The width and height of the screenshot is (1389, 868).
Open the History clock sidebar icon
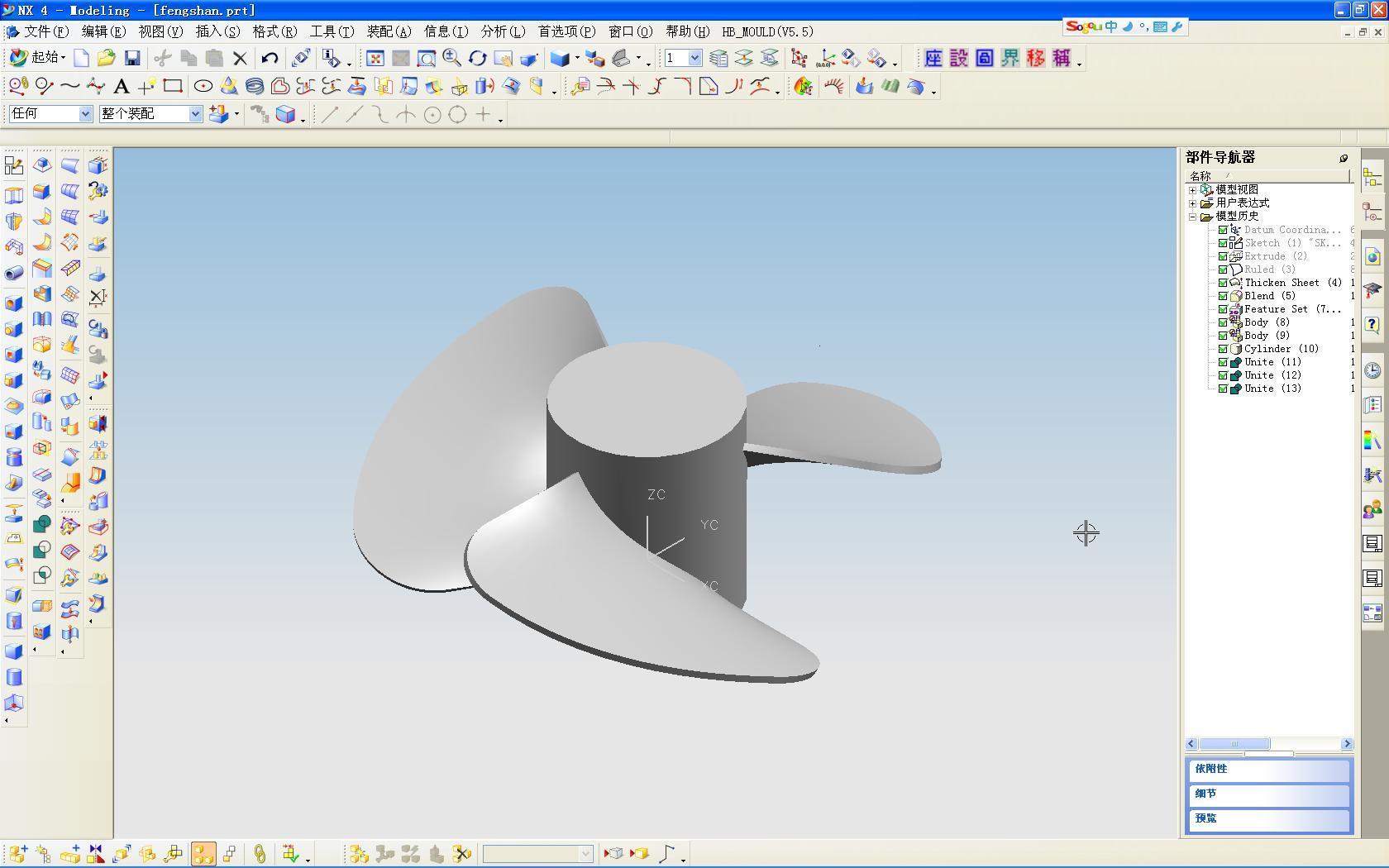coord(1372,370)
